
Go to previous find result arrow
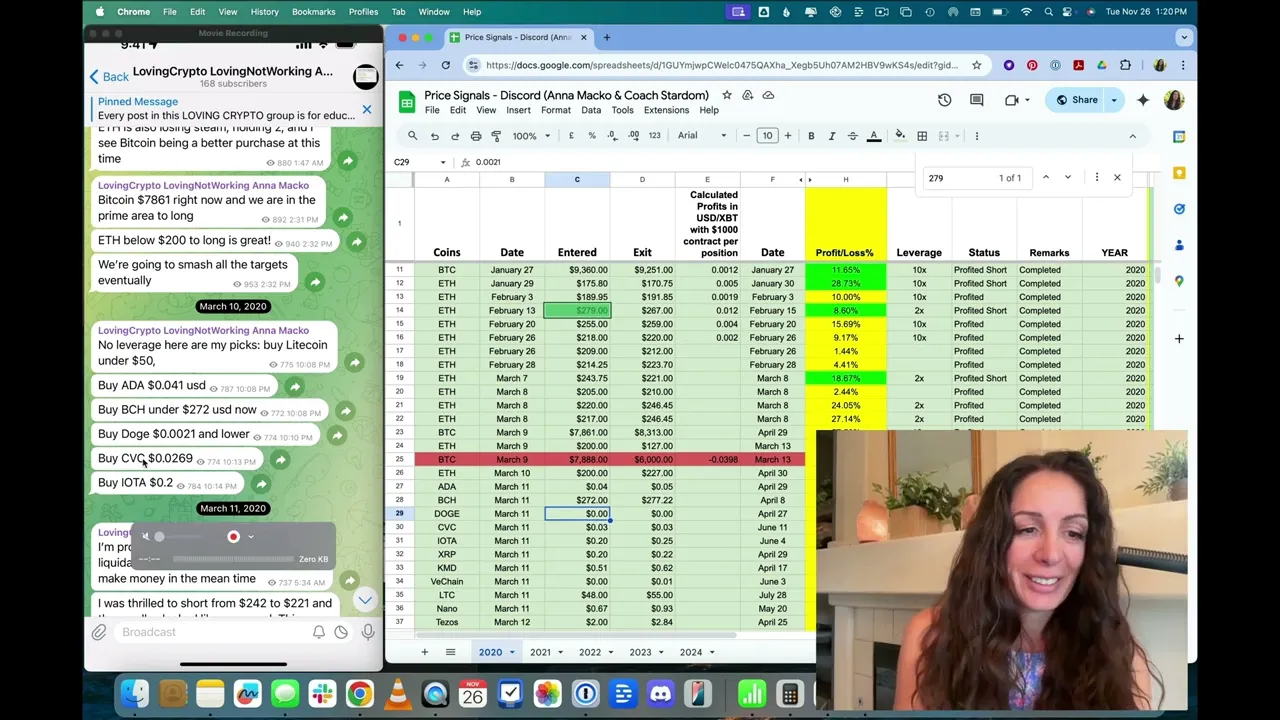coord(1045,178)
